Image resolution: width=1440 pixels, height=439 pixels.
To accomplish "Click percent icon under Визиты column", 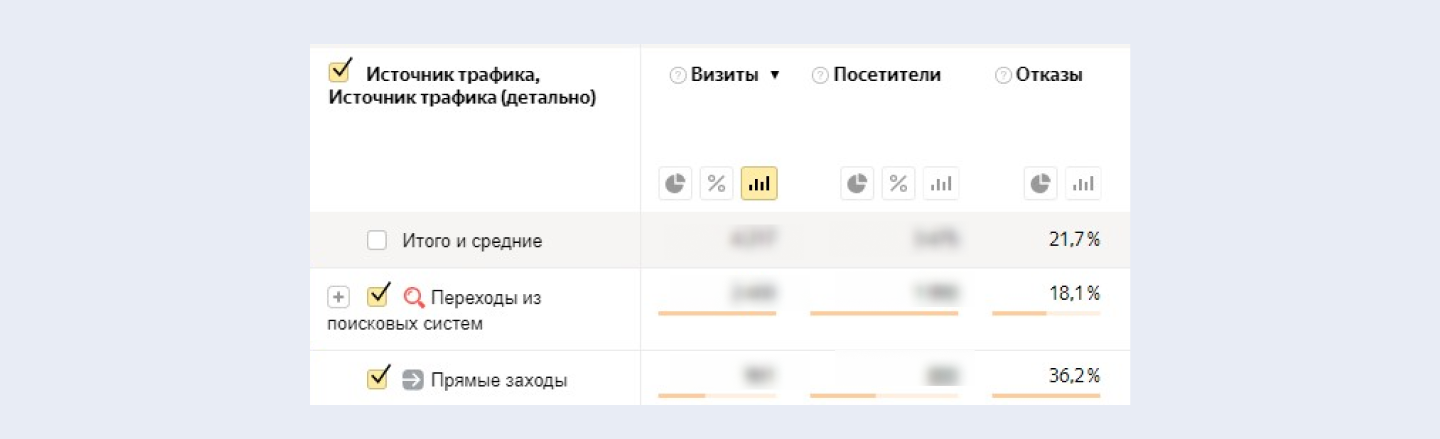I will coord(717,184).
